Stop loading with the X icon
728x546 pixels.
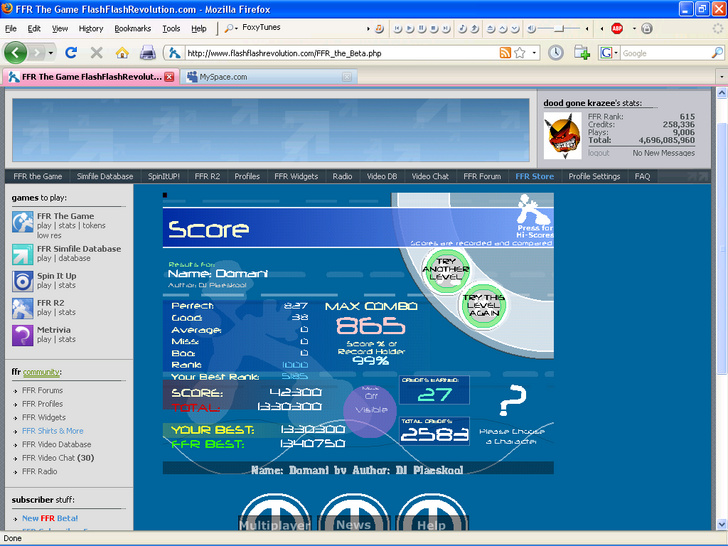[97, 52]
